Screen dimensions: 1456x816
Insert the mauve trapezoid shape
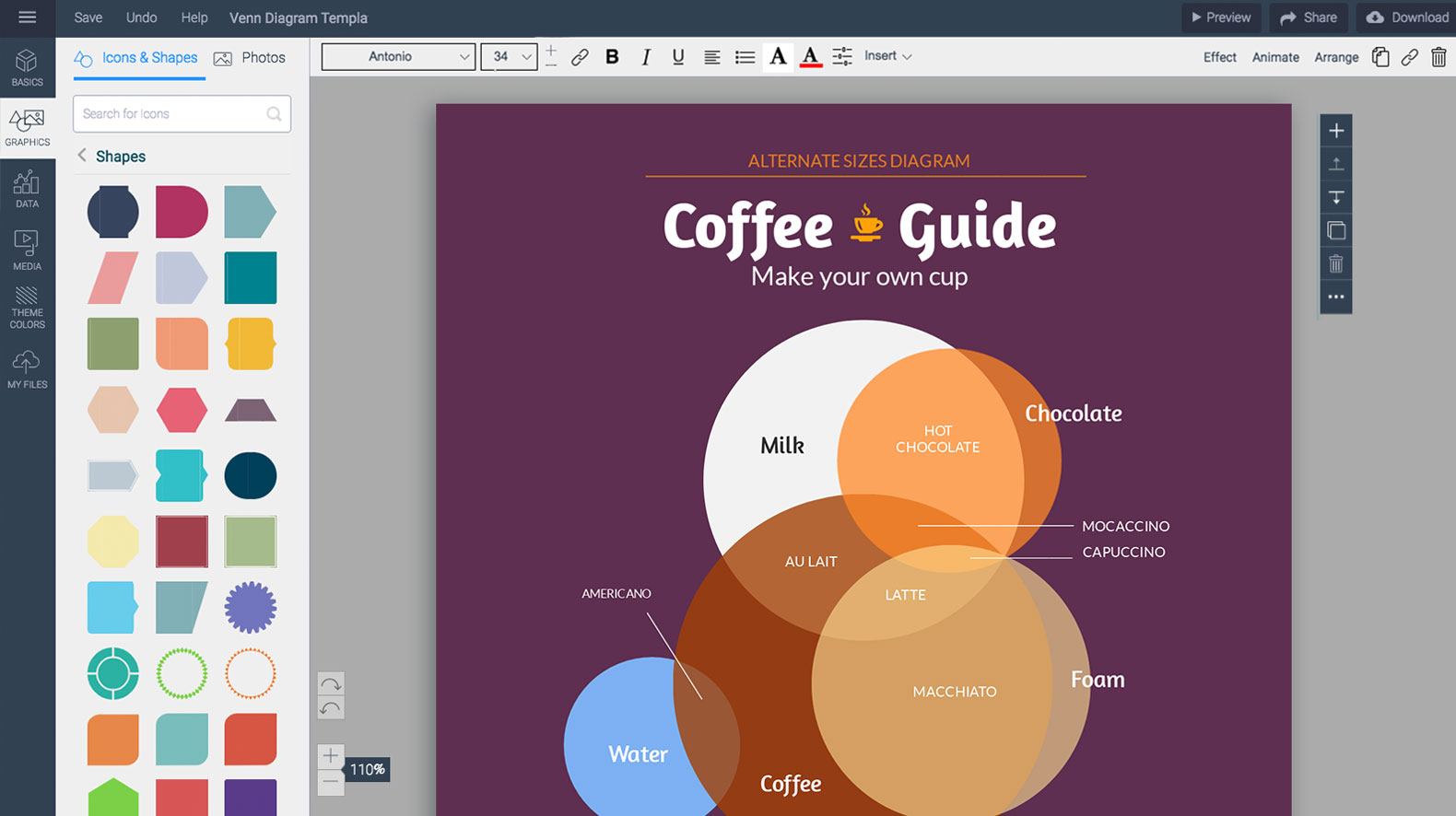(x=251, y=411)
